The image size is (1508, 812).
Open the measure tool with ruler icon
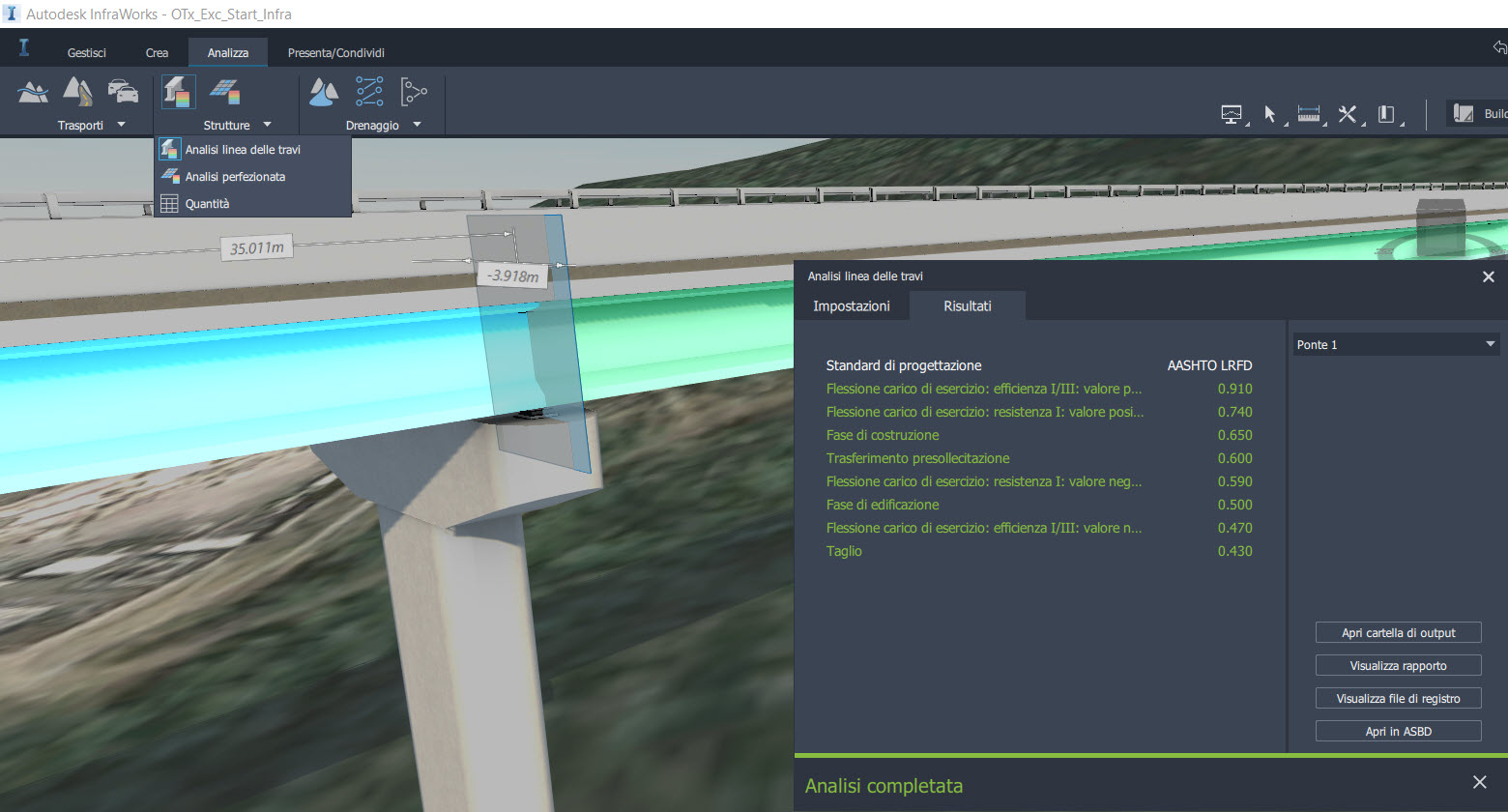1310,113
